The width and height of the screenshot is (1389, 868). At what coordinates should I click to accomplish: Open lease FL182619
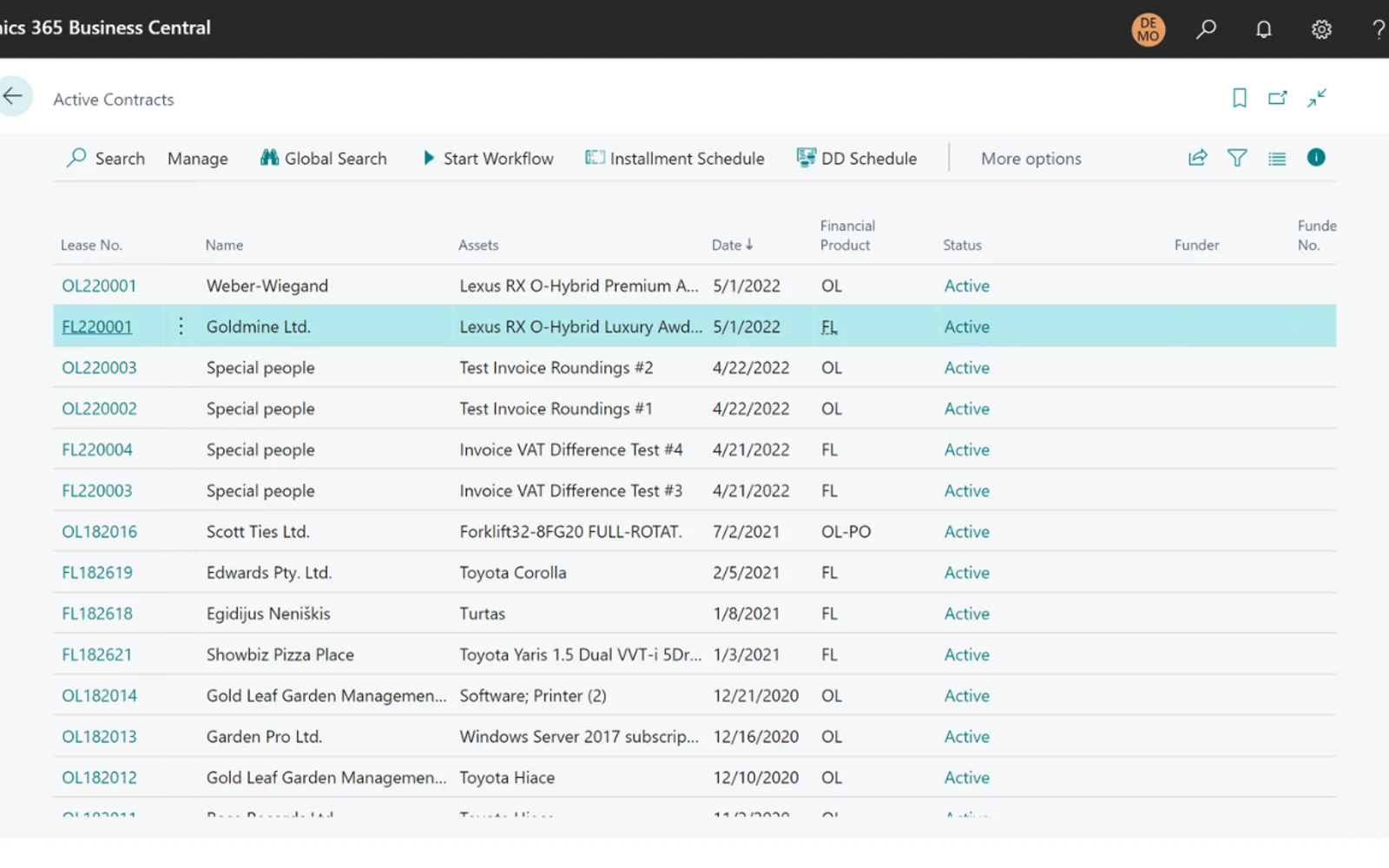pos(97,572)
